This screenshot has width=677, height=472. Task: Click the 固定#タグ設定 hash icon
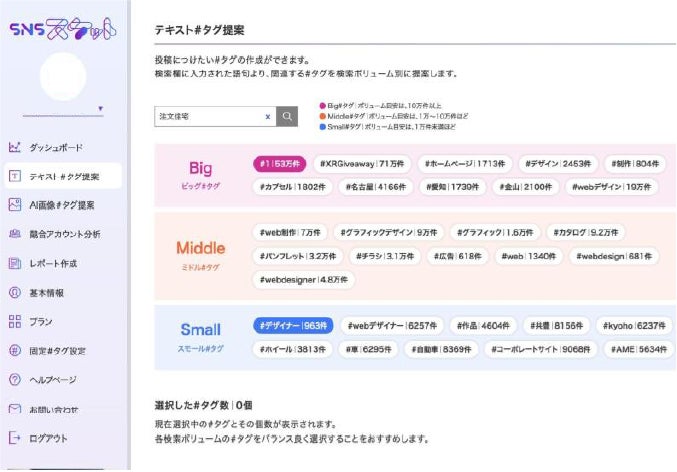pyautogui.click(x=15, y=350)
